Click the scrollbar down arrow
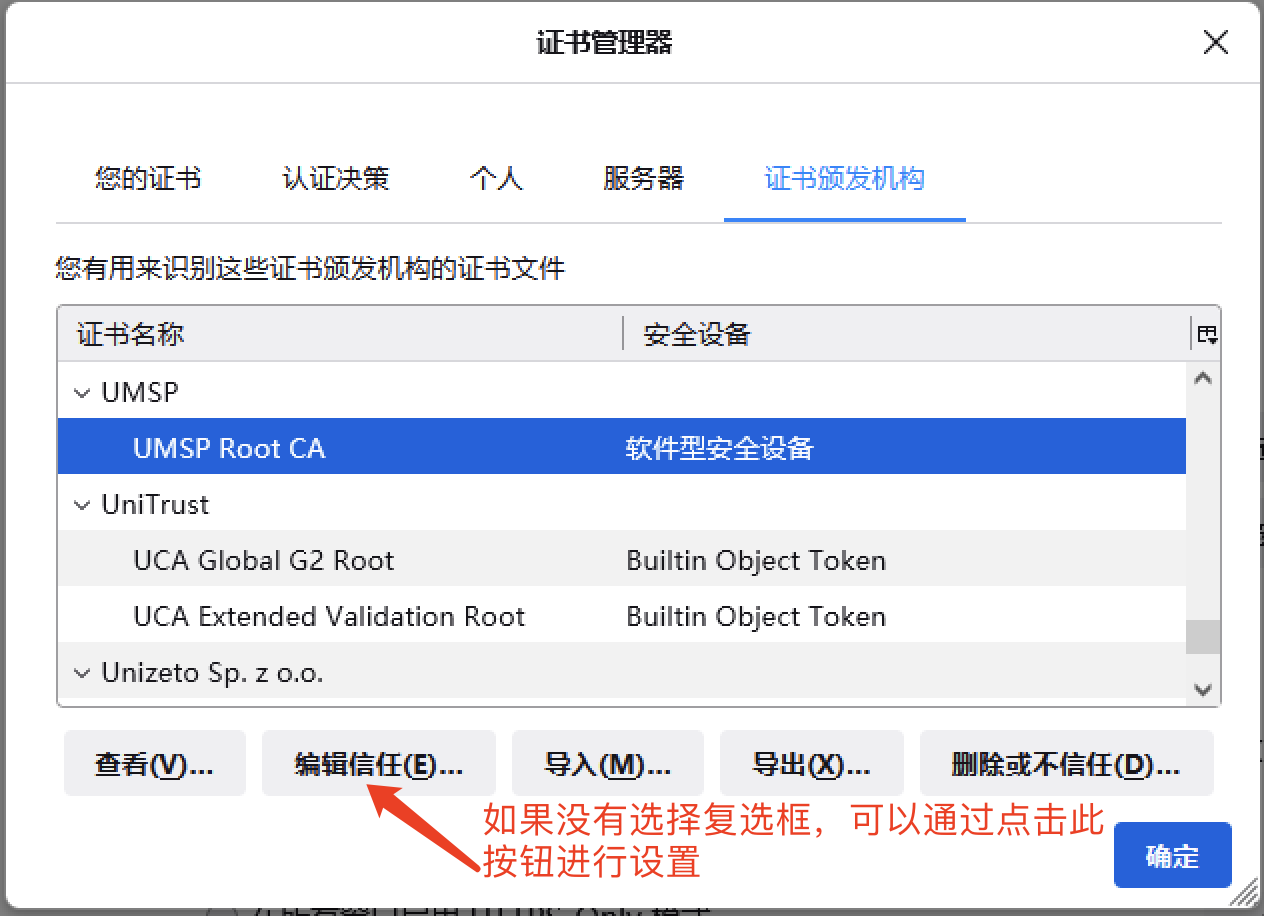1264x916 pixels. 1203,690
